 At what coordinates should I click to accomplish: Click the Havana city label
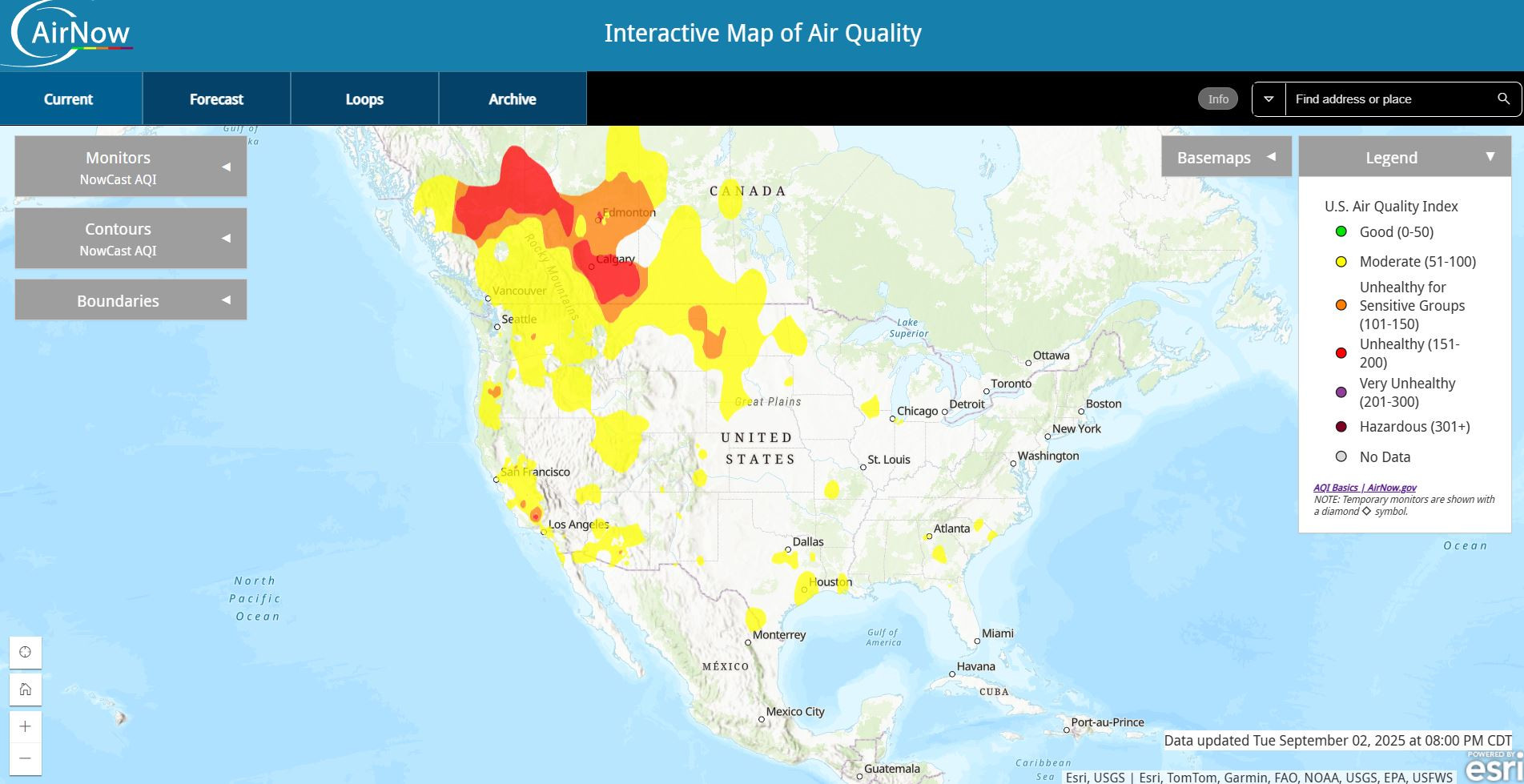[x=976, y=666]
